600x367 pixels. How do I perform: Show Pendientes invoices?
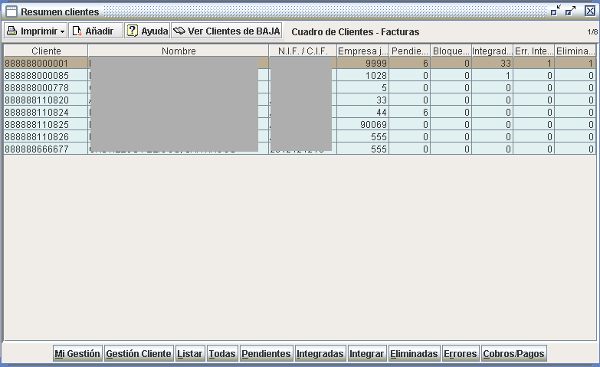tap(266, 354)
